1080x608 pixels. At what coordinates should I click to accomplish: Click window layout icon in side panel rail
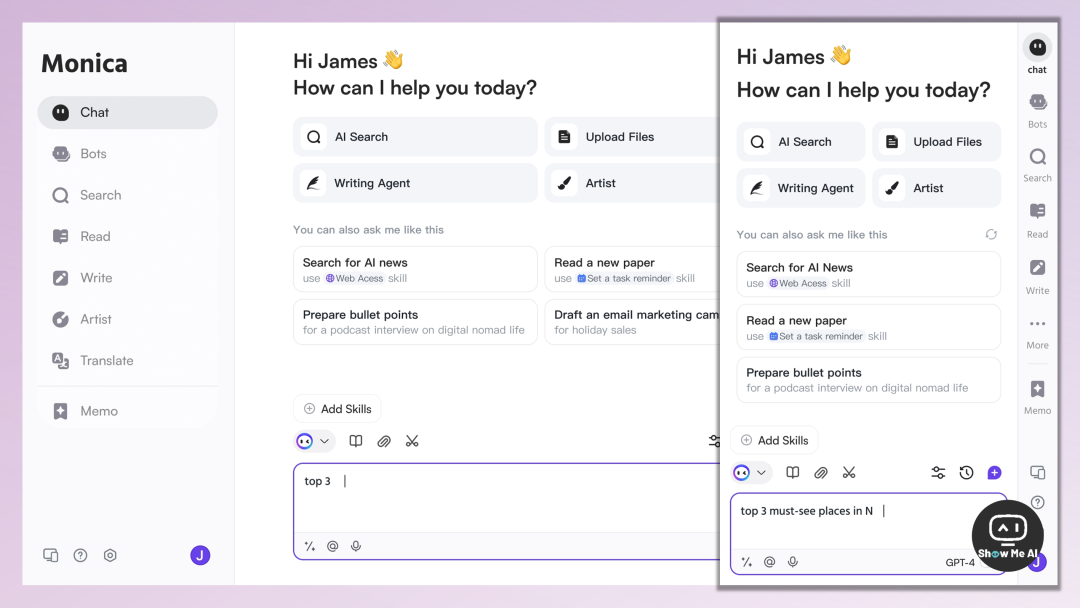1037,472
